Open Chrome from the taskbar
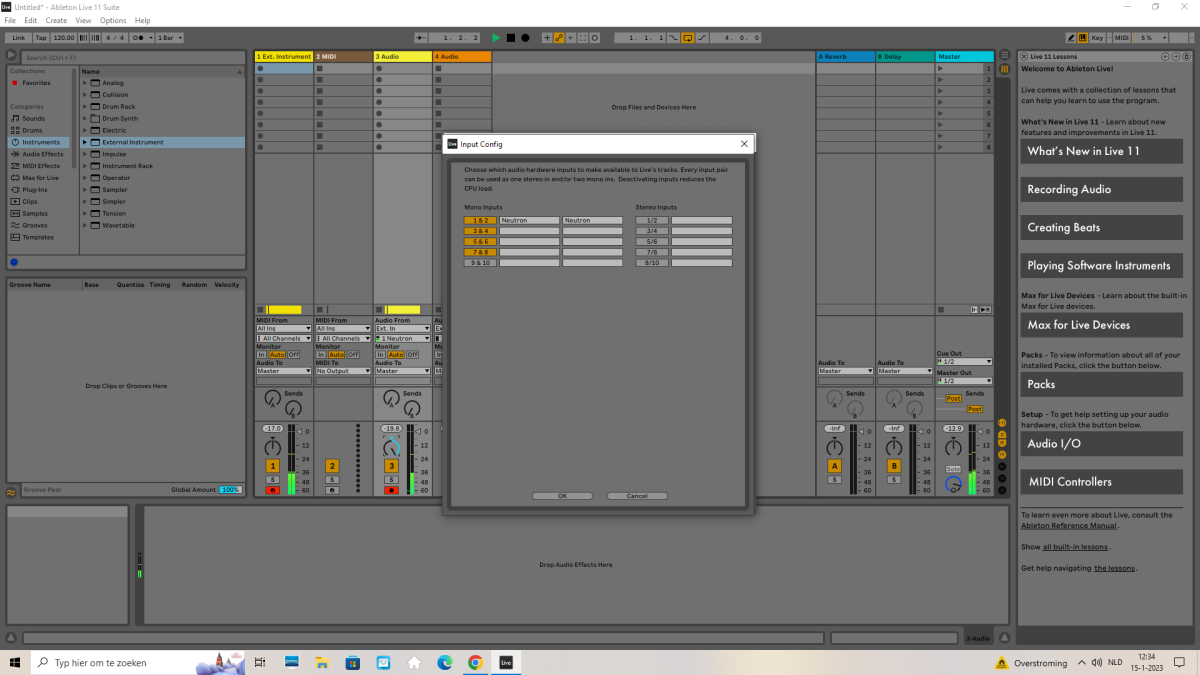Viewport: 1200px width, 675px height. [x=475, y=662]
